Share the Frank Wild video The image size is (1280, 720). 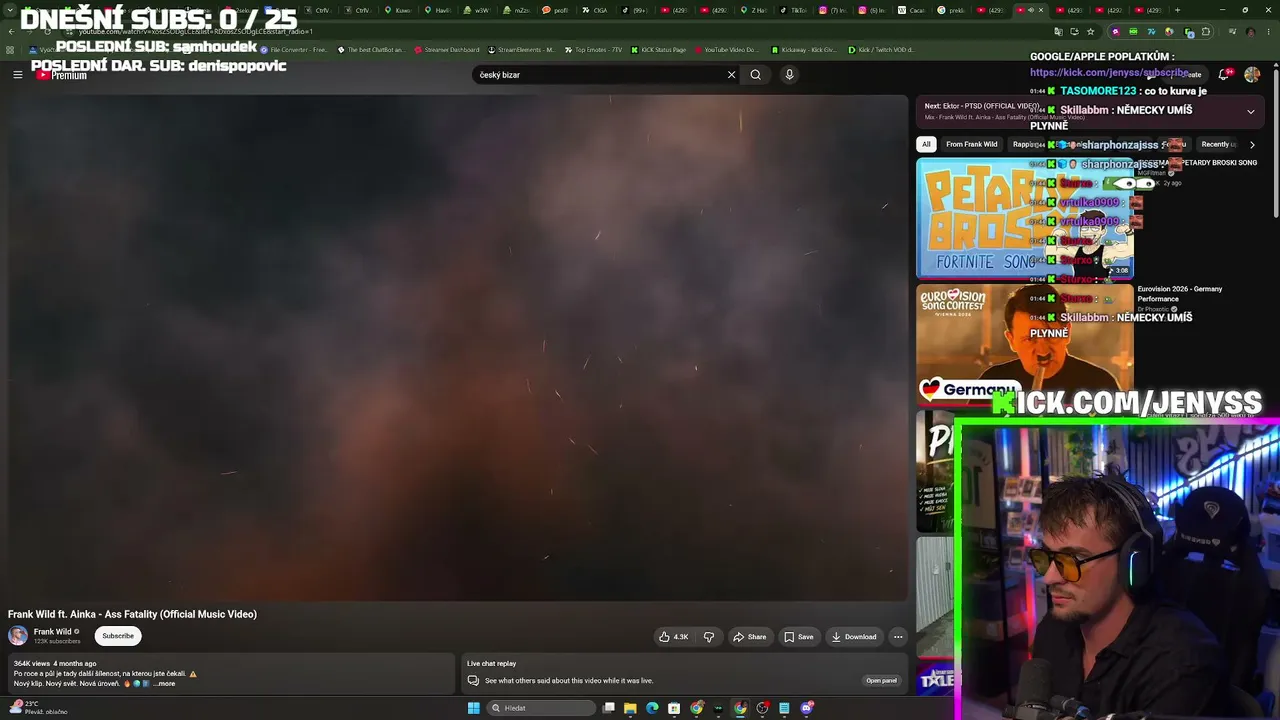point(750,637)
